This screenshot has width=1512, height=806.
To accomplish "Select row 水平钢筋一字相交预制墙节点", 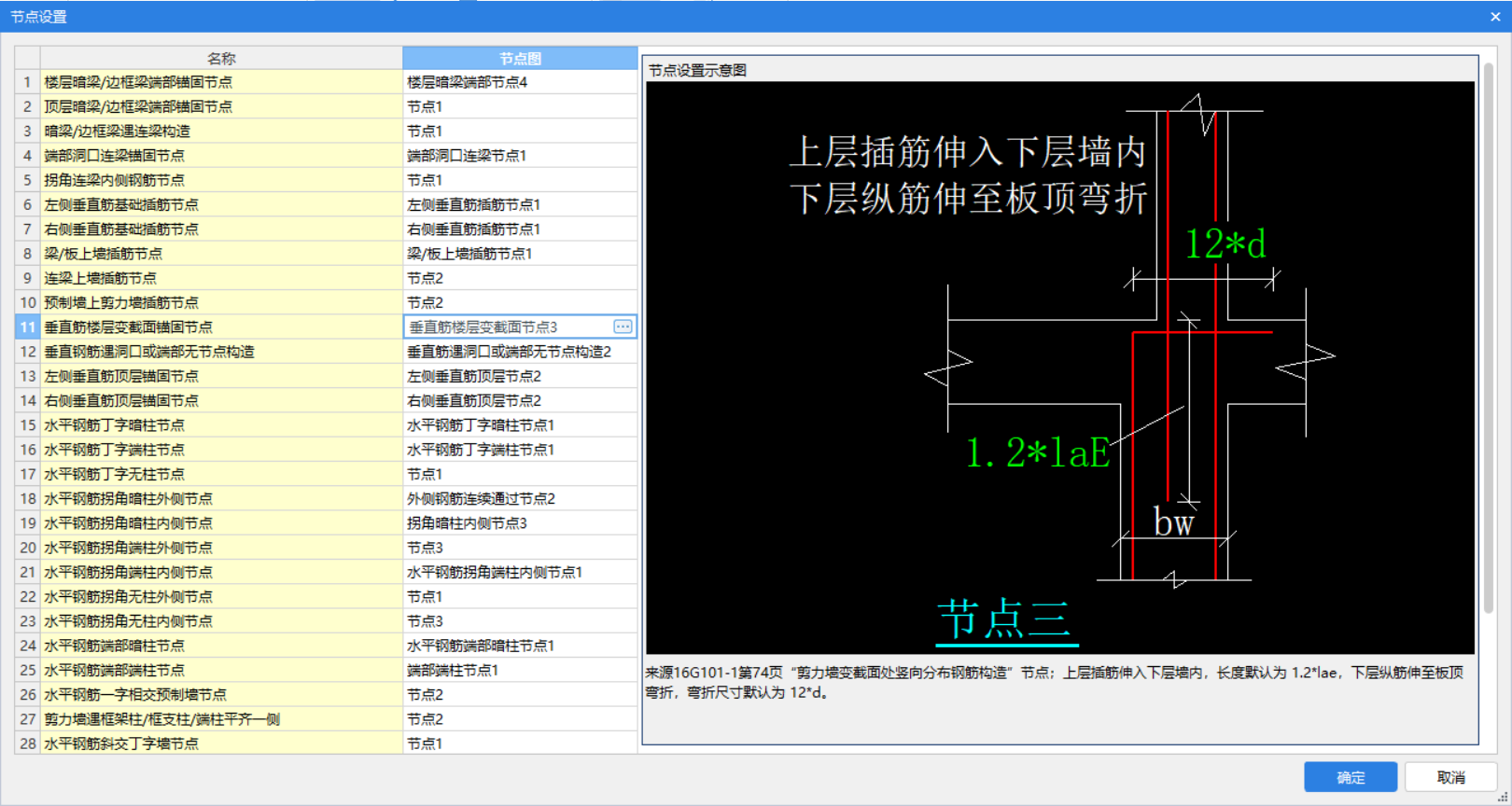I will 221,694.
